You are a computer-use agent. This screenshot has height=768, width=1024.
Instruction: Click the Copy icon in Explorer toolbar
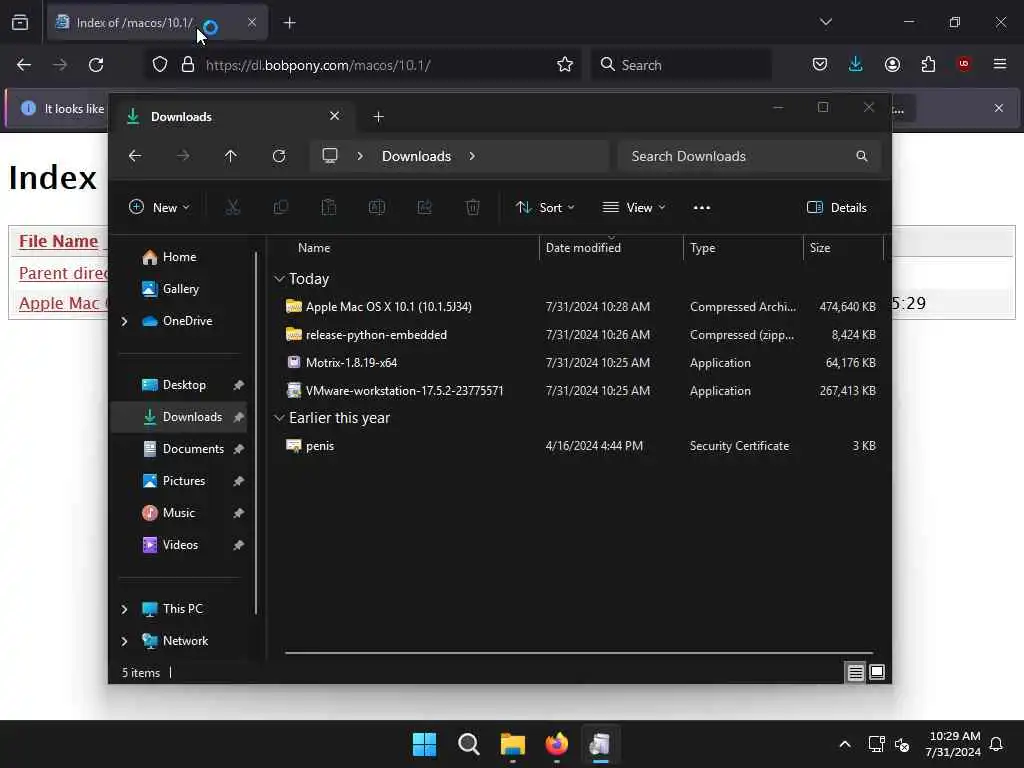(x=281, y=208)
